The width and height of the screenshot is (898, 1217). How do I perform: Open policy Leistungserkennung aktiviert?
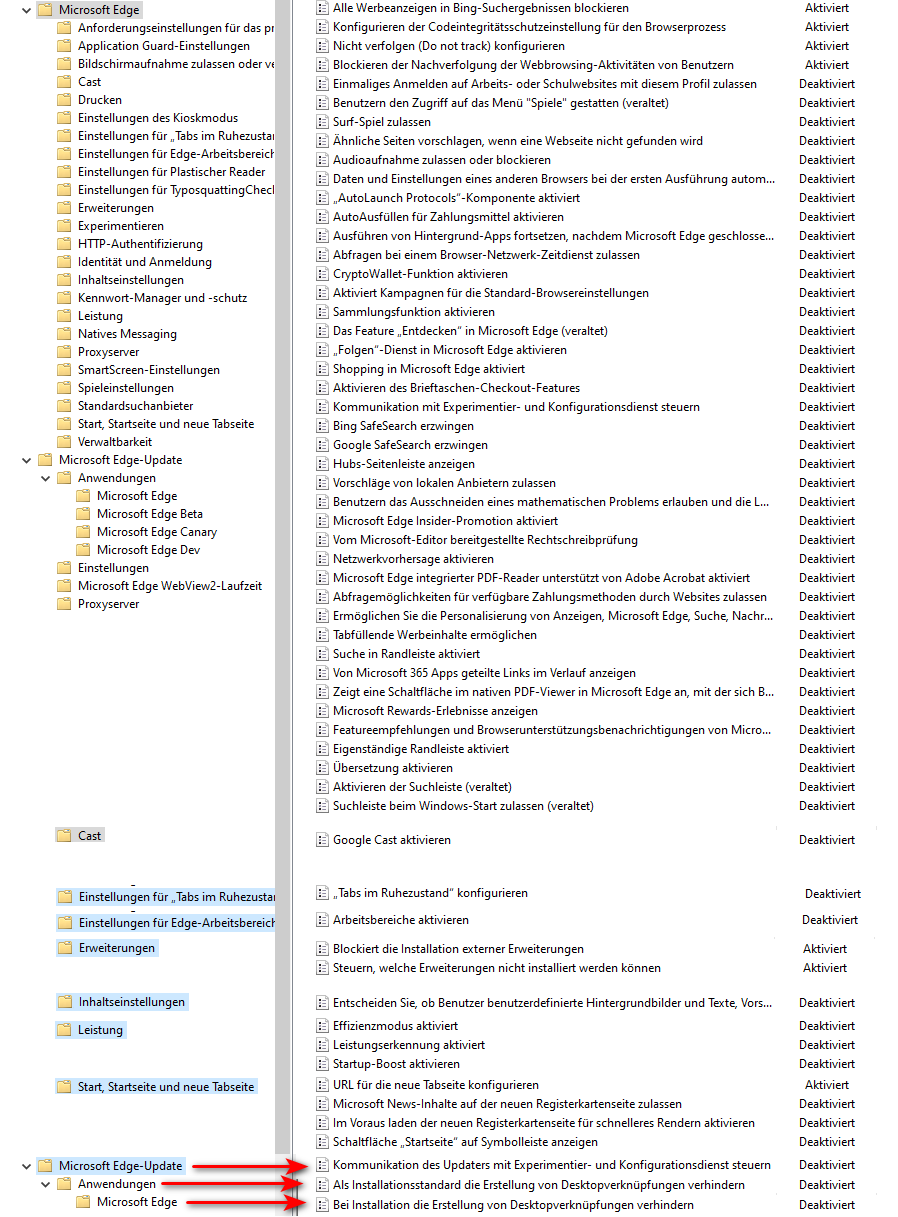[x=409, y=1045]
